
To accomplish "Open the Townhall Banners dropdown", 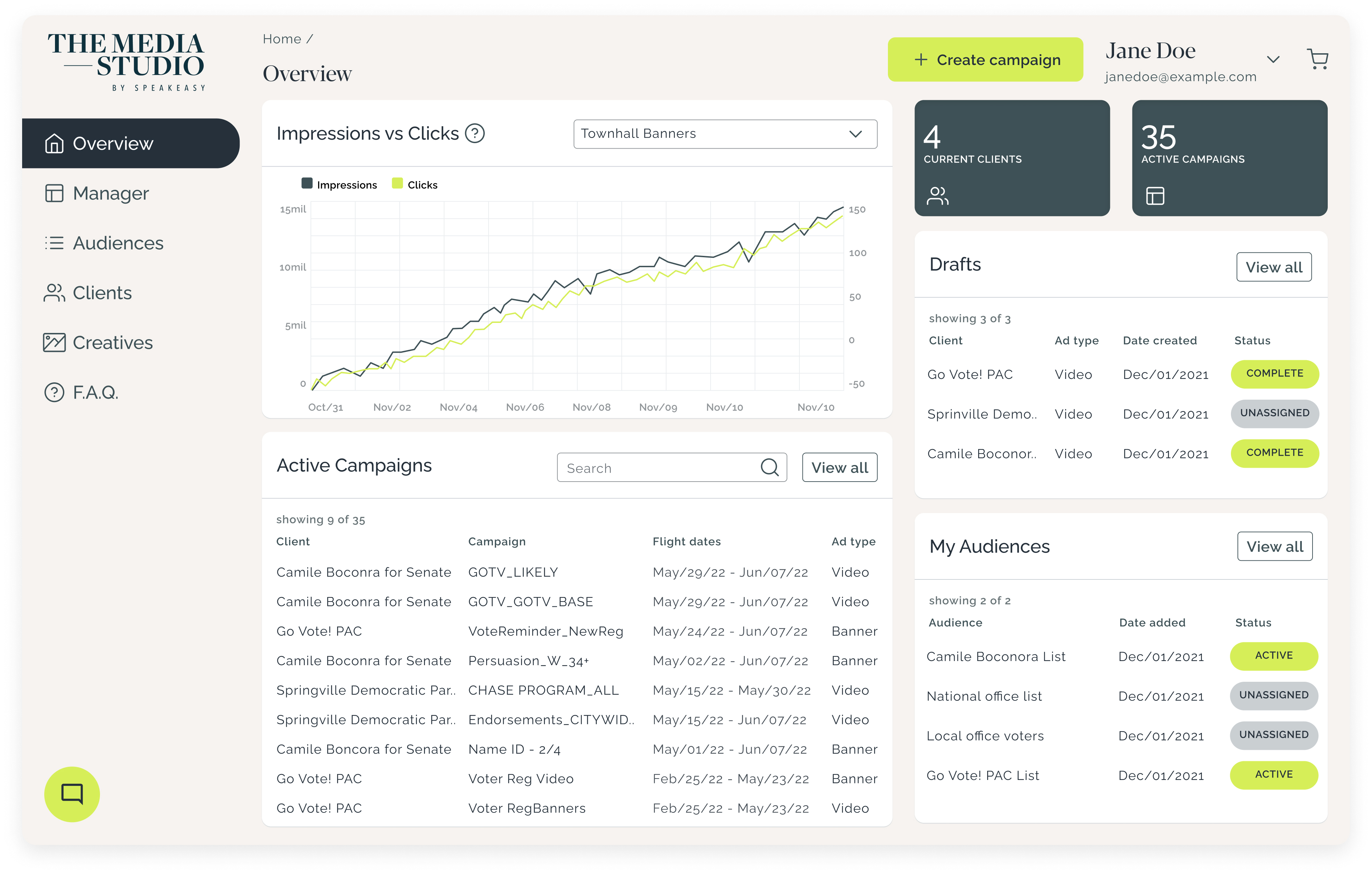I will (x=725, y=134).
